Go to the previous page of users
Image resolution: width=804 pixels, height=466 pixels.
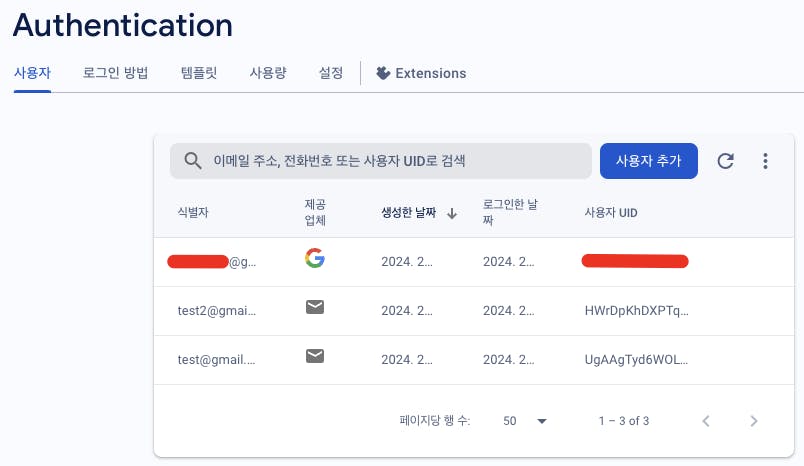[x=706, y=421]
